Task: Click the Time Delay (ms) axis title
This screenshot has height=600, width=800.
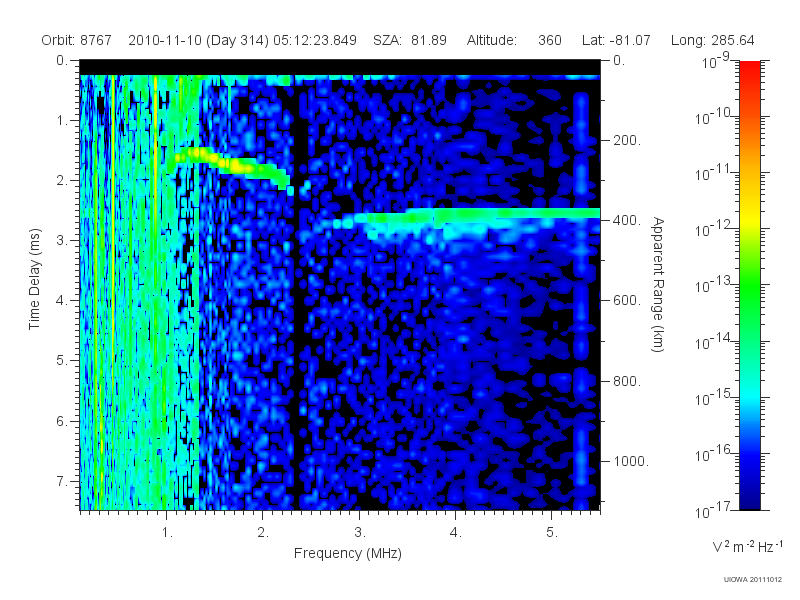Action: click(34, 279)
